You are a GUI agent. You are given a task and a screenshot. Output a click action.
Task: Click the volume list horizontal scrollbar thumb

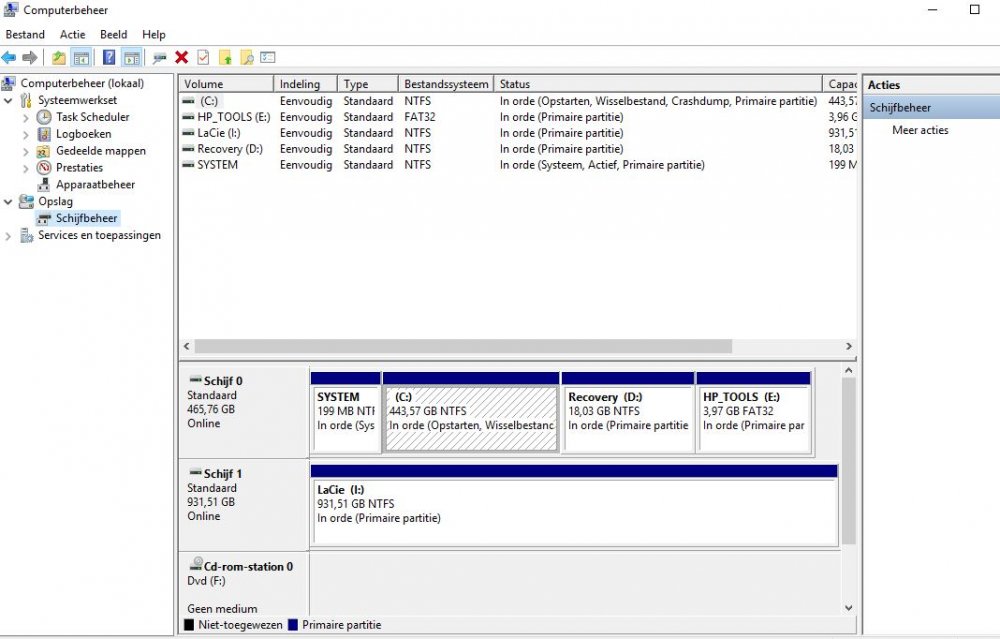pyautogui.click(x=464, y=346)
